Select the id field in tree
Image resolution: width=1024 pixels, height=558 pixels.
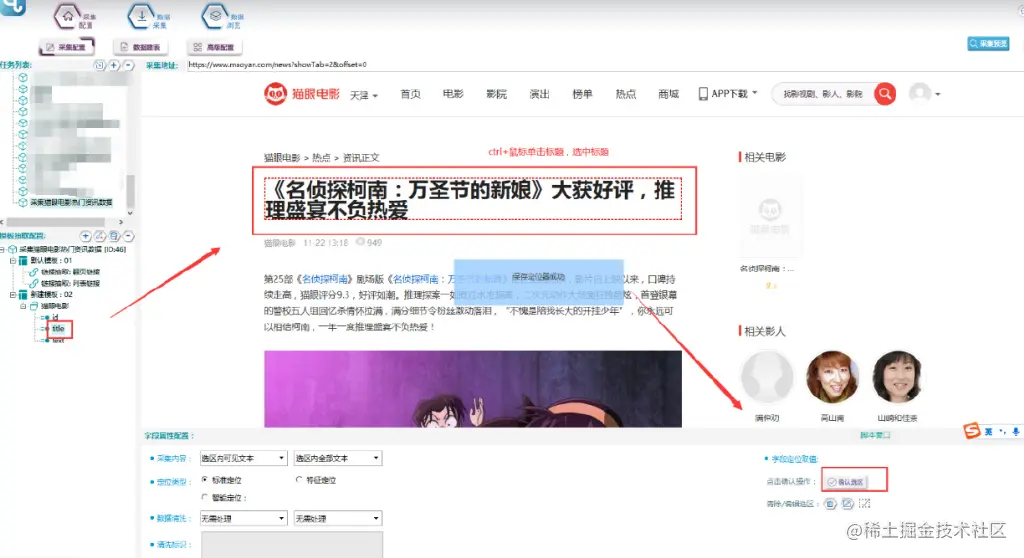point(55,318)
